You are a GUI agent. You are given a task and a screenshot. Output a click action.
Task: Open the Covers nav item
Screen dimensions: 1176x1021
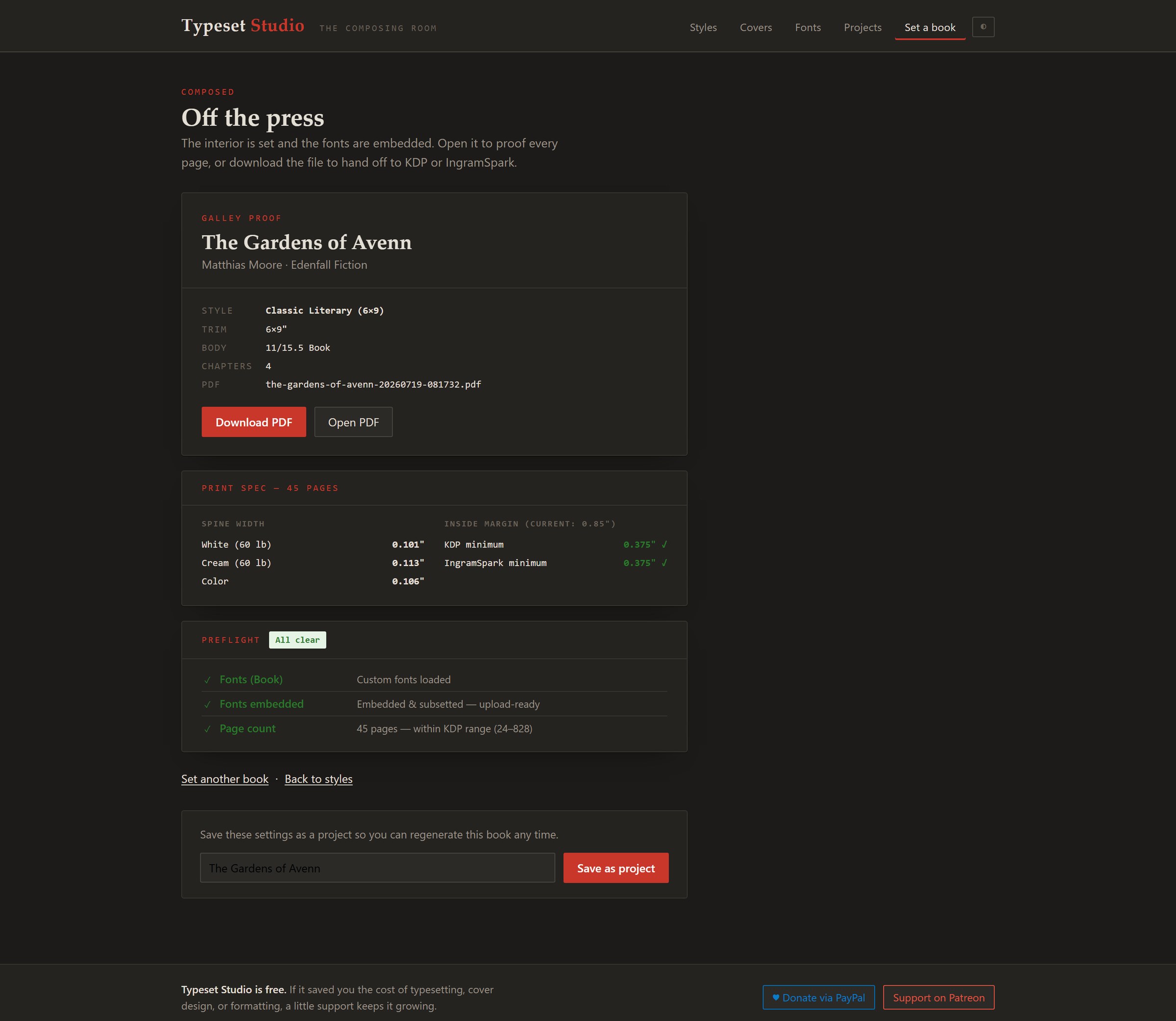pos(756,27)
